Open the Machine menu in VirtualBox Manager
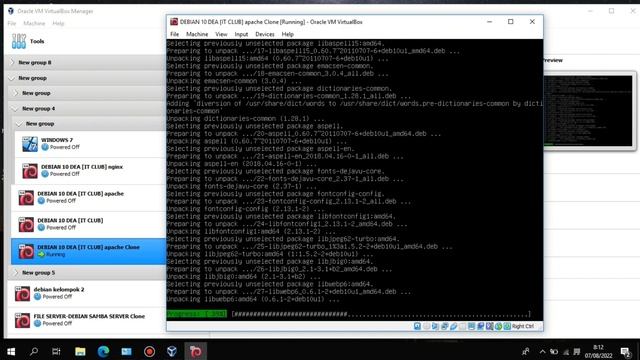640x360 pixels. [34, 23]
